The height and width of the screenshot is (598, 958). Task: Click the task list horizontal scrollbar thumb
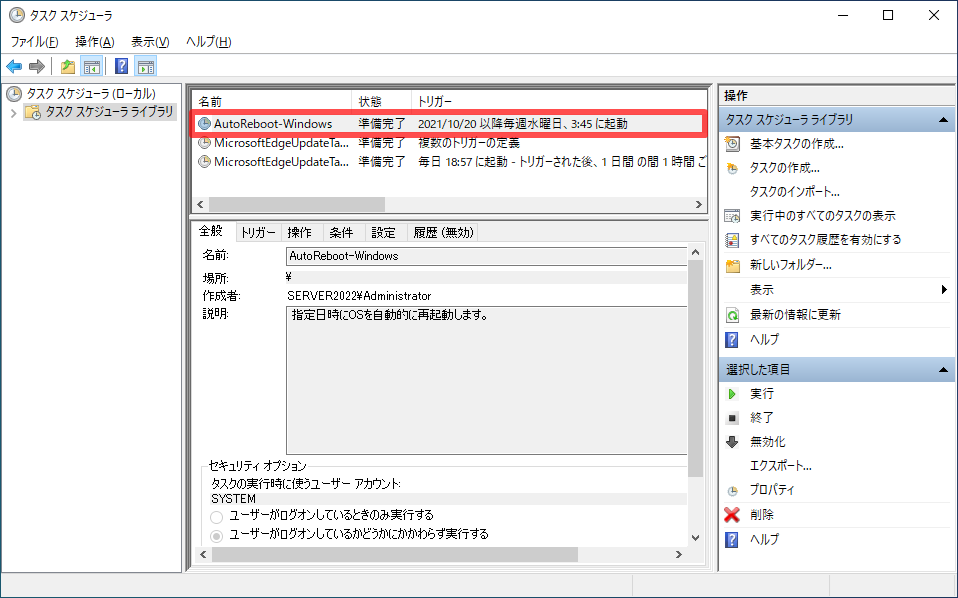click(297, 204)
